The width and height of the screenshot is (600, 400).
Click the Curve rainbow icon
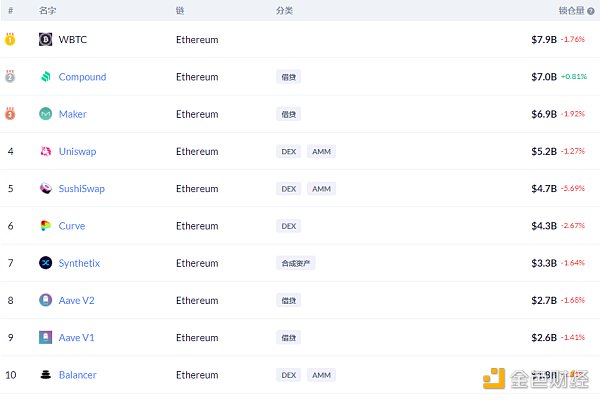pyautogui.click(x=45, y=226)
